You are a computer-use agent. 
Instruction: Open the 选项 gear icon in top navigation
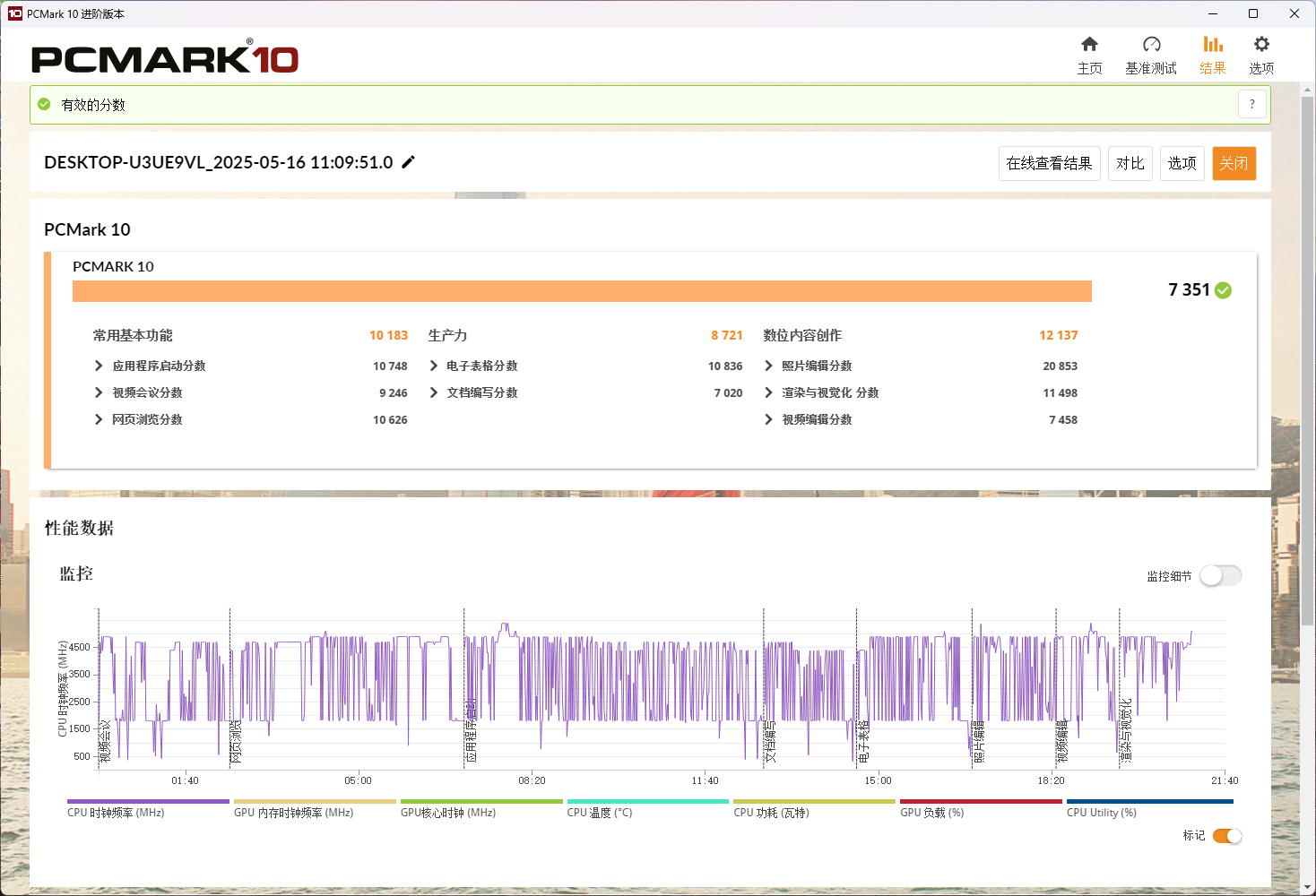(x=1261, y=44)
